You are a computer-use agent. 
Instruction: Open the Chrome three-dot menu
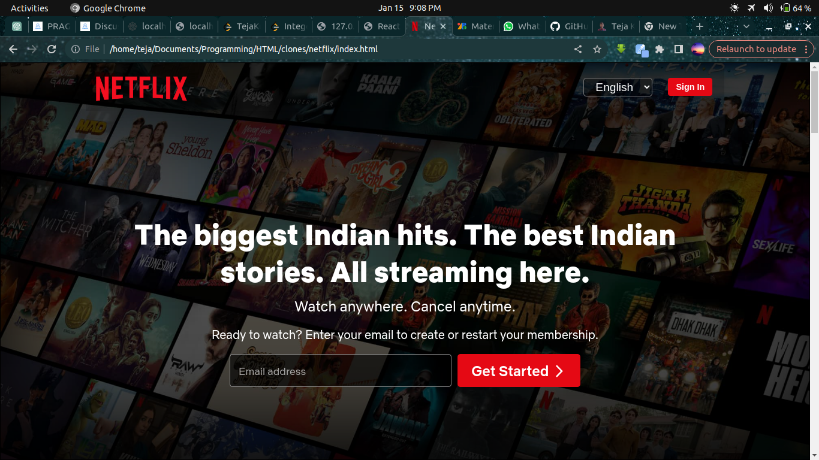pos(806,49)
